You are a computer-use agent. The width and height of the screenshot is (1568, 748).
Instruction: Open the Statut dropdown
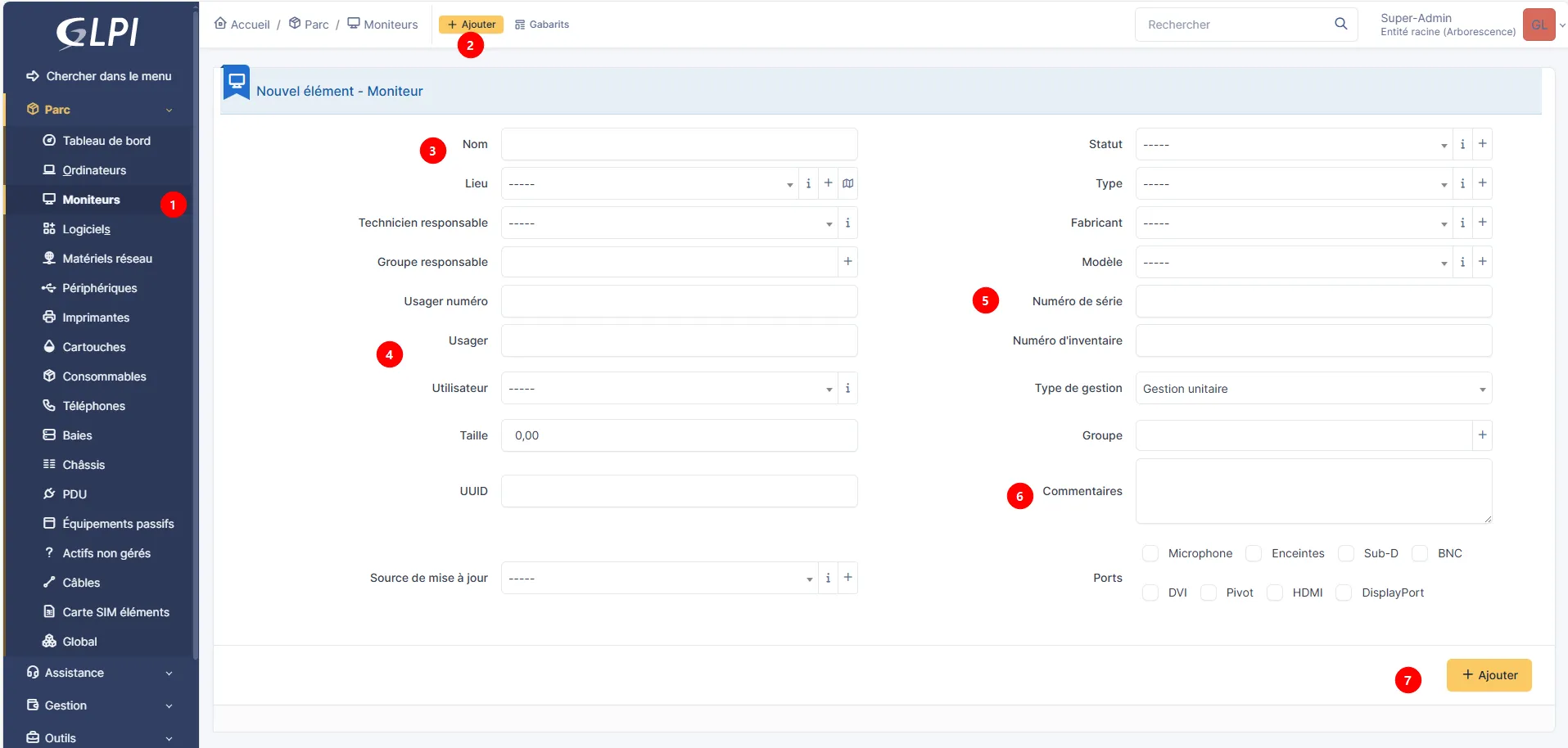tap(1294, 144)
